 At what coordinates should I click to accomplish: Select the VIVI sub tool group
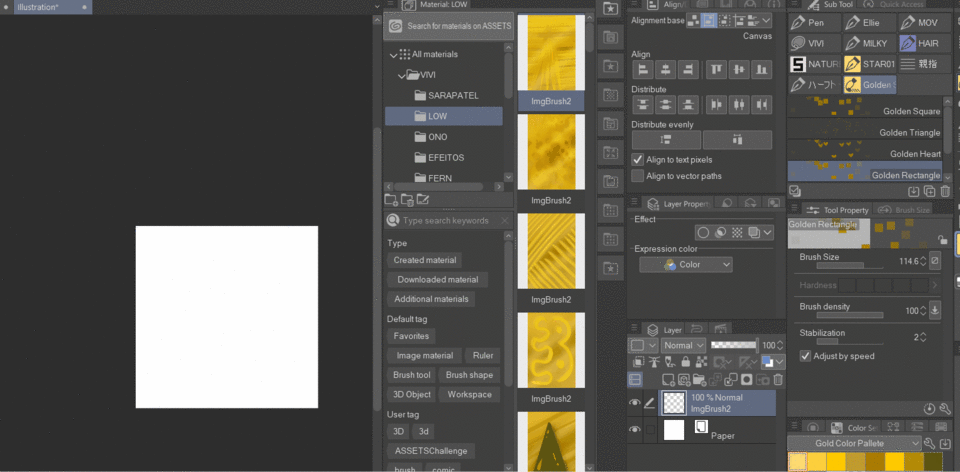pyautogui.click(x=814, y=43)
